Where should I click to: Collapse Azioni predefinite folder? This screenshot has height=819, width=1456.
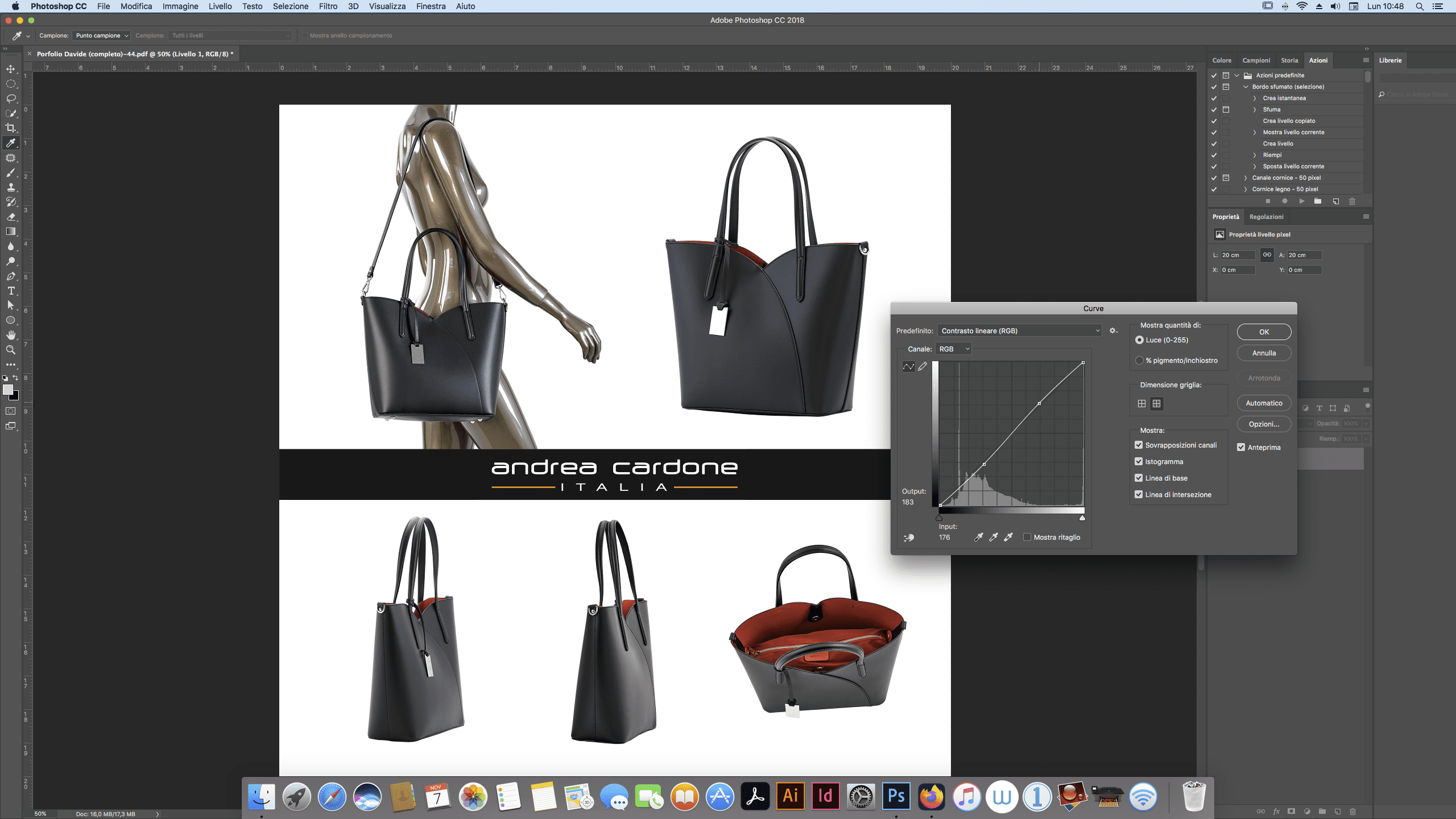coord(1236,75)
